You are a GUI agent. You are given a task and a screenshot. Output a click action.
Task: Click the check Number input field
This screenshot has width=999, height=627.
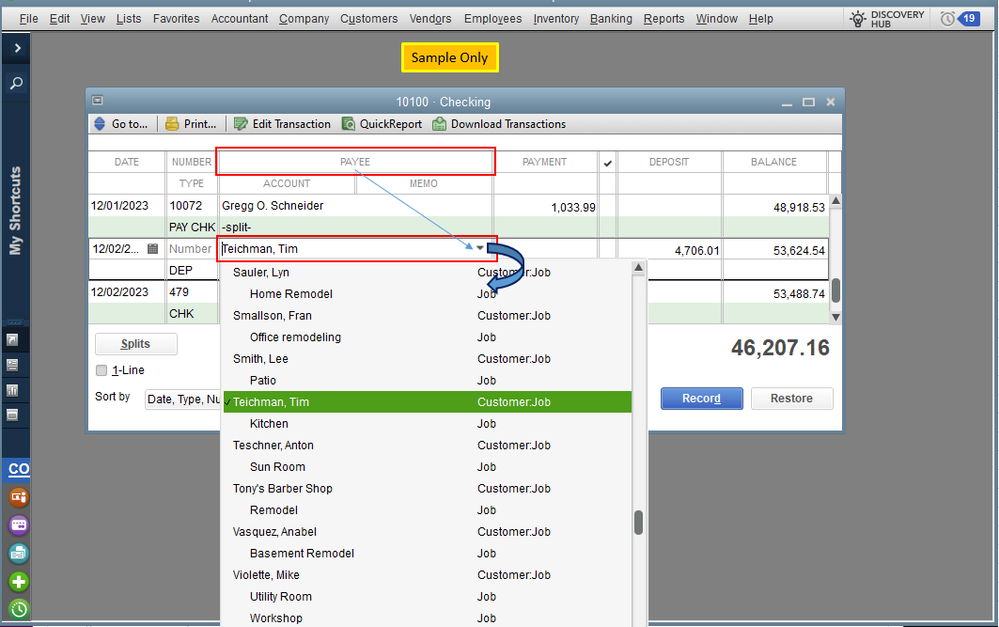(x=190, y=249)
